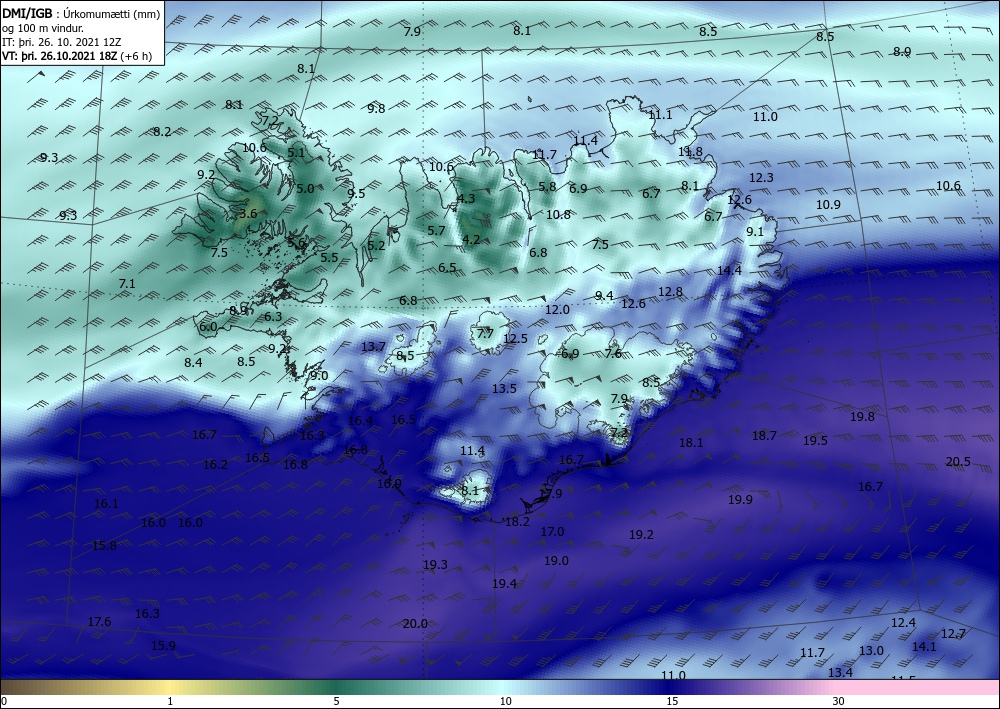Click the 20.0 value on the map
Image resolution: width=1000 pixels, height=709 pixels.
[x=415, y=624]
